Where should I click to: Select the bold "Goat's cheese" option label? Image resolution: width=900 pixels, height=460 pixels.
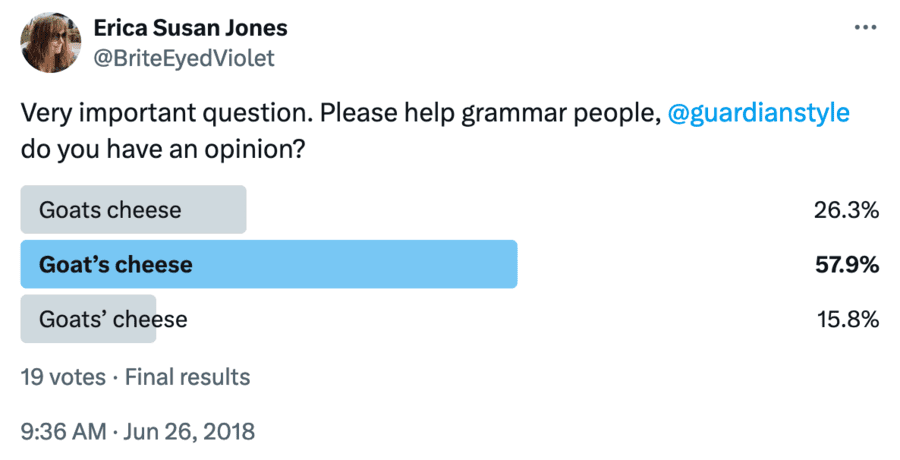click(x=115, y=265)
